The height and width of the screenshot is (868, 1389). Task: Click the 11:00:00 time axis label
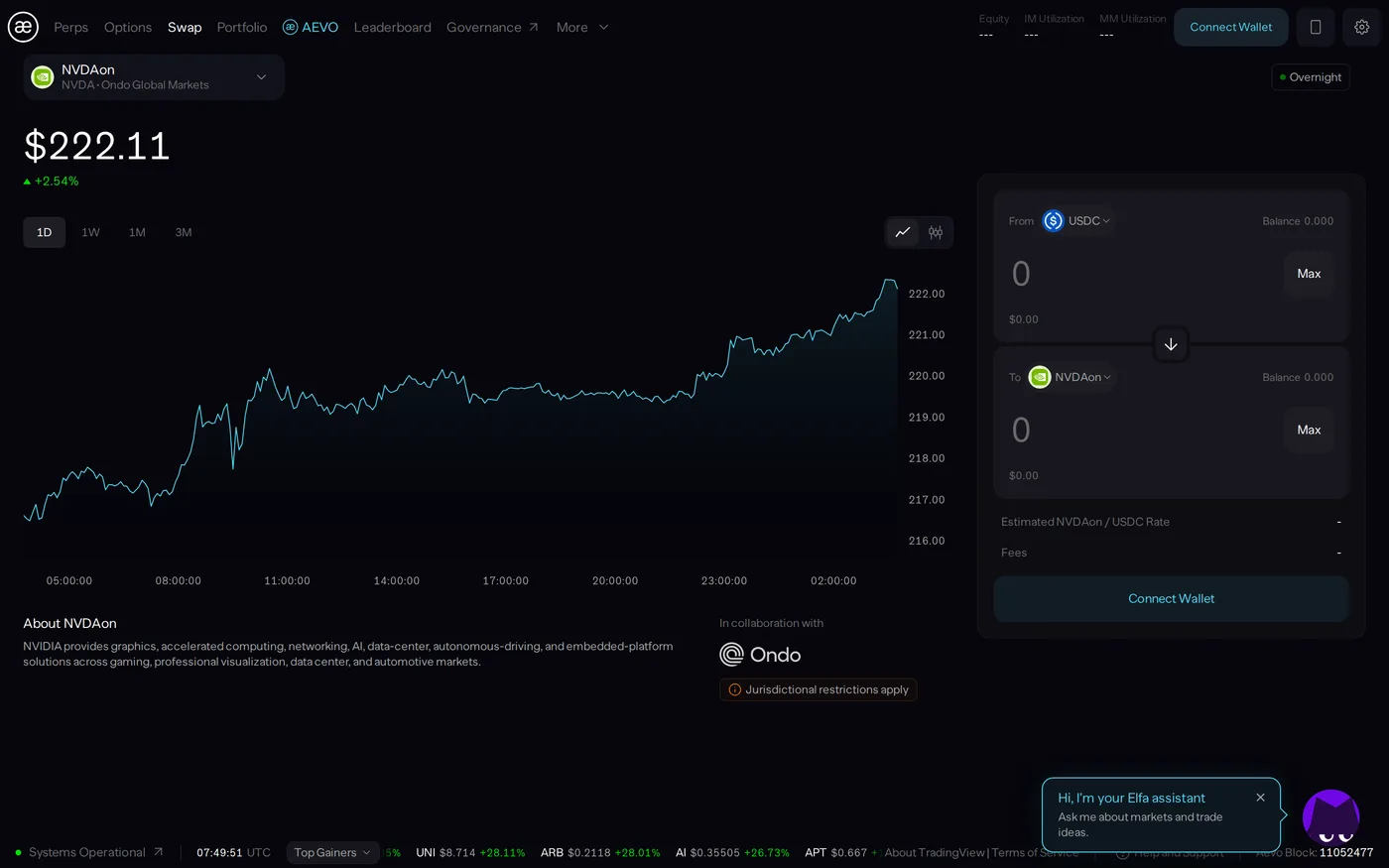coord(288,580)
